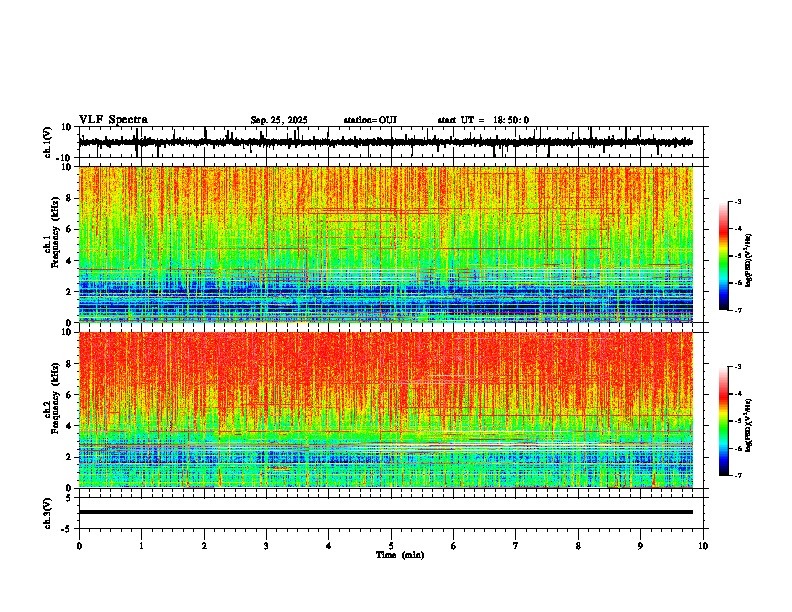Click the ch.2 colorbar PSD unit label
The image size is (792, 612).
pyautogui.click(x=748, y=425)
